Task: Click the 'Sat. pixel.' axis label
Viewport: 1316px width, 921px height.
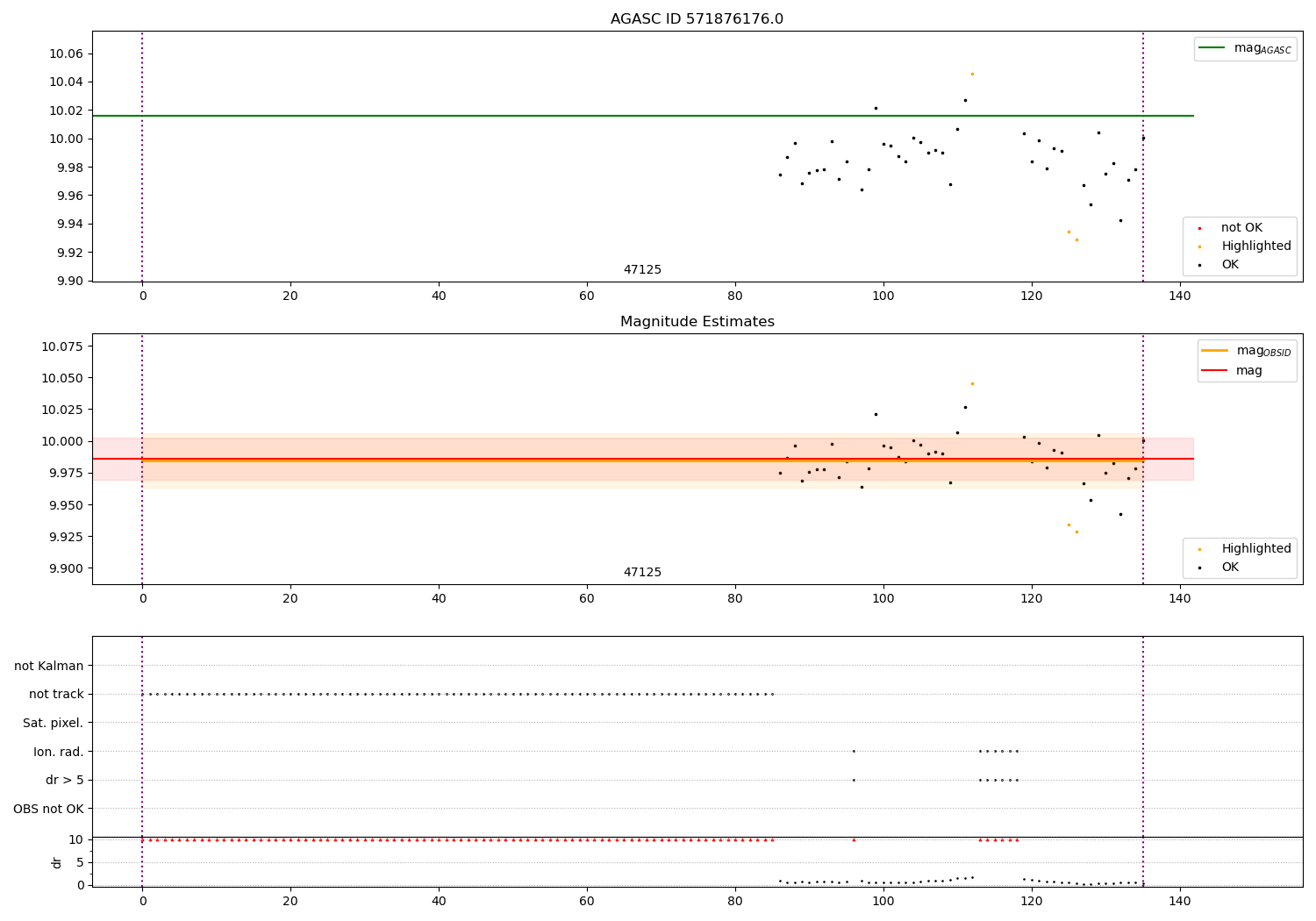Action: coord(54,724)
